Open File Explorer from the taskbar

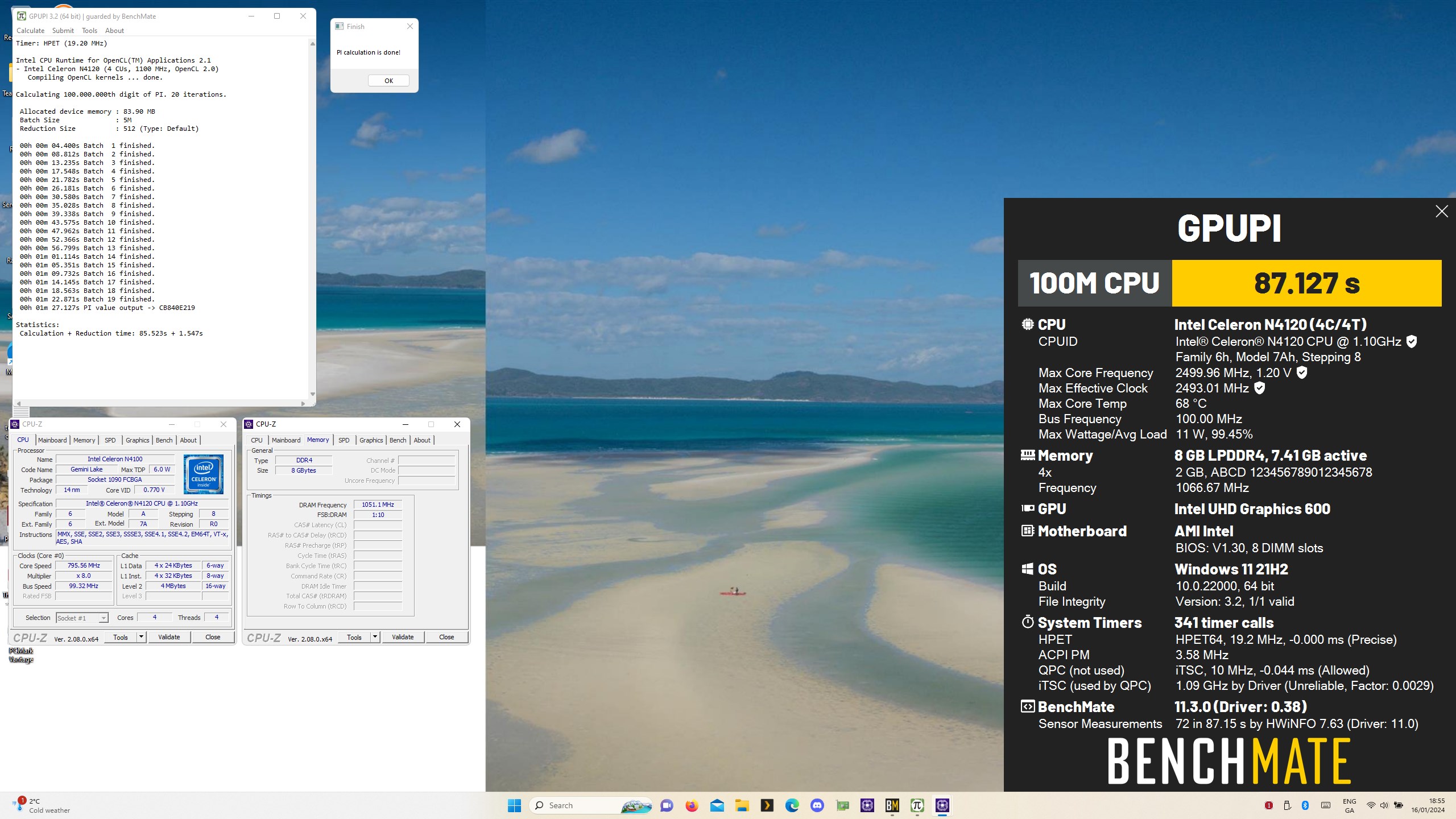(742, 805)
